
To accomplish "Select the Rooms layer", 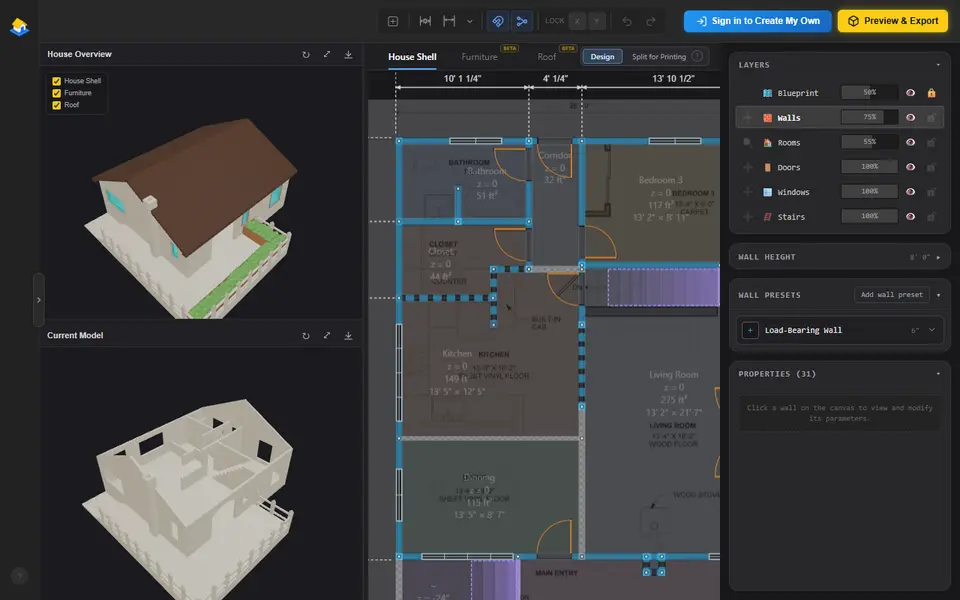I will 789,143.
